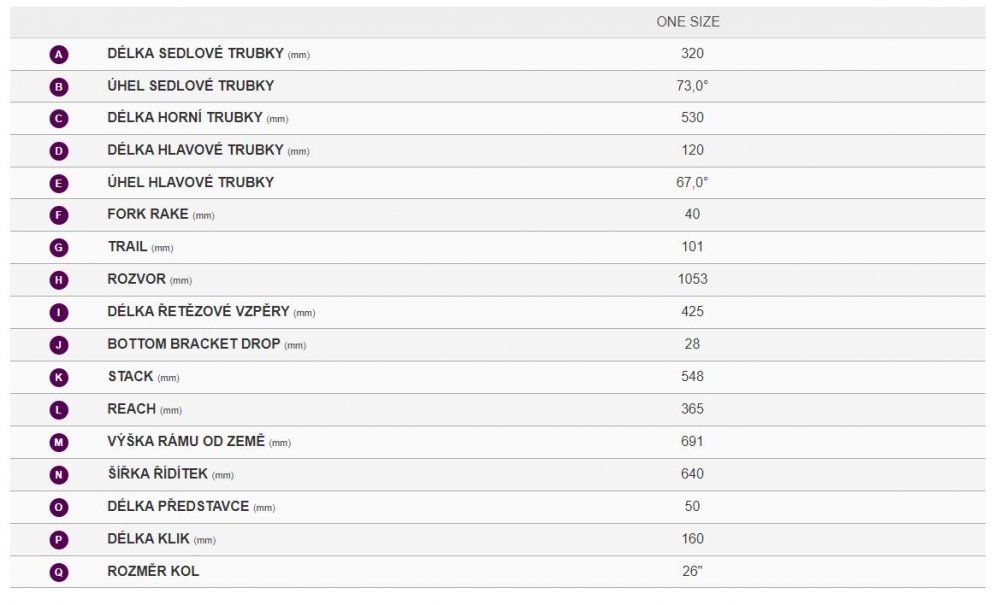Select the FORK RAKE row label
This screenshot has width=1000, height=605.
(x=148, y=214)
